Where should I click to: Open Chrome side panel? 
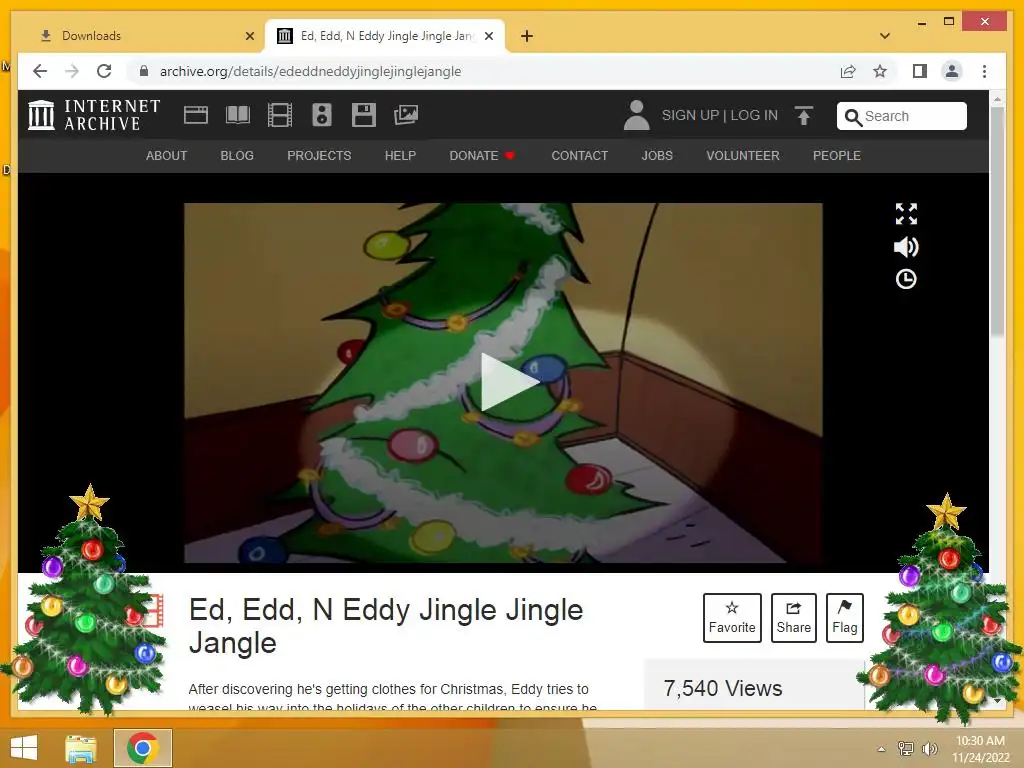920,71
